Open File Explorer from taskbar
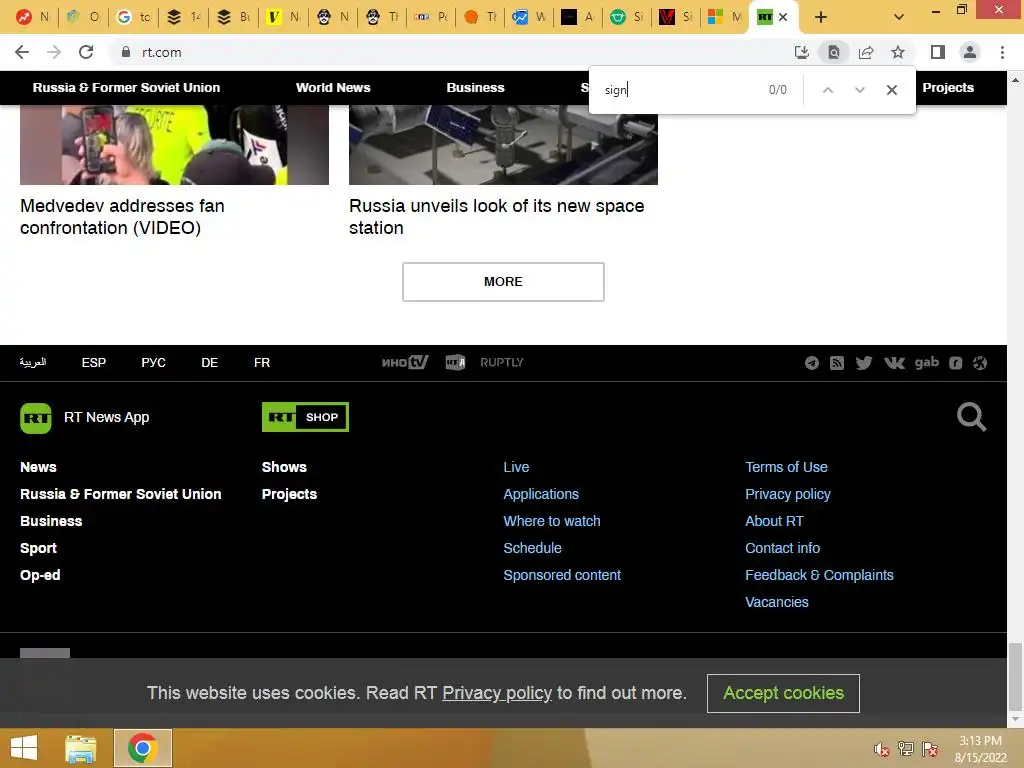The height and width of the screenshot is (768, 1024). click(80, 748)
